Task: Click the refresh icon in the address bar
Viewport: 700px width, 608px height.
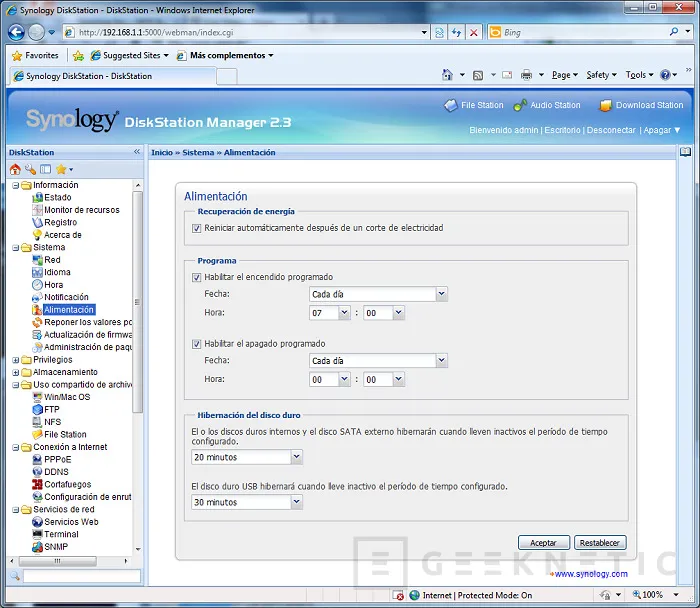Action: [456, 33]
